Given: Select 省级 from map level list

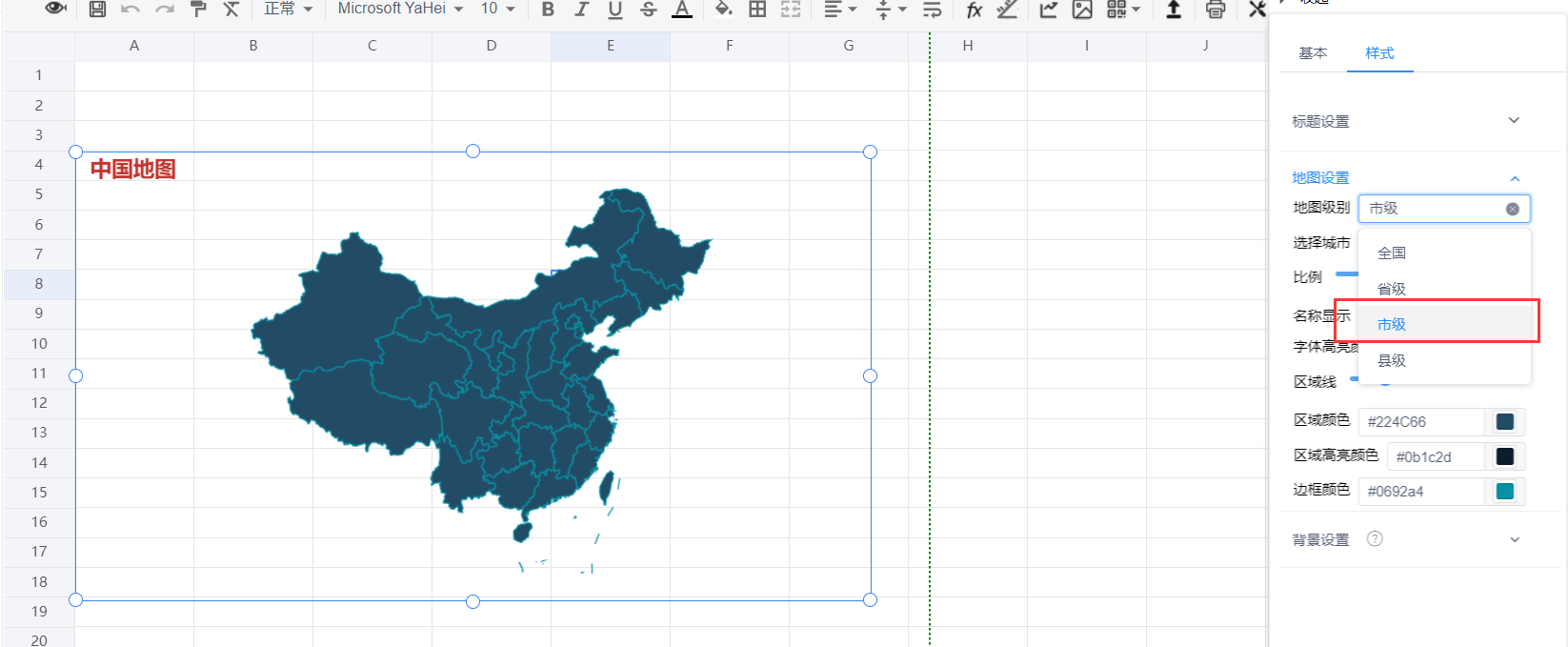Looking at the screenshot, I should (x=1444, y=289).
